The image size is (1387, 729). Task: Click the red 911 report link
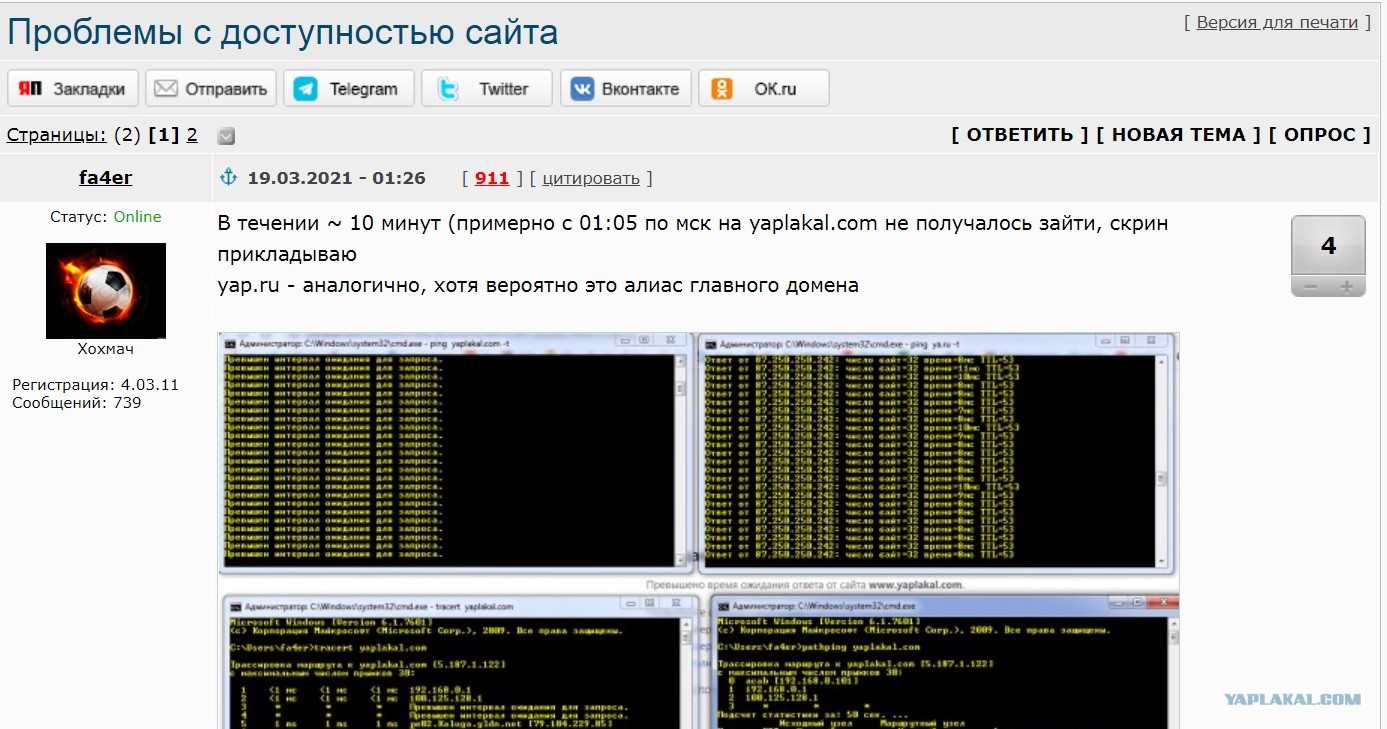(x=492, y=178)
